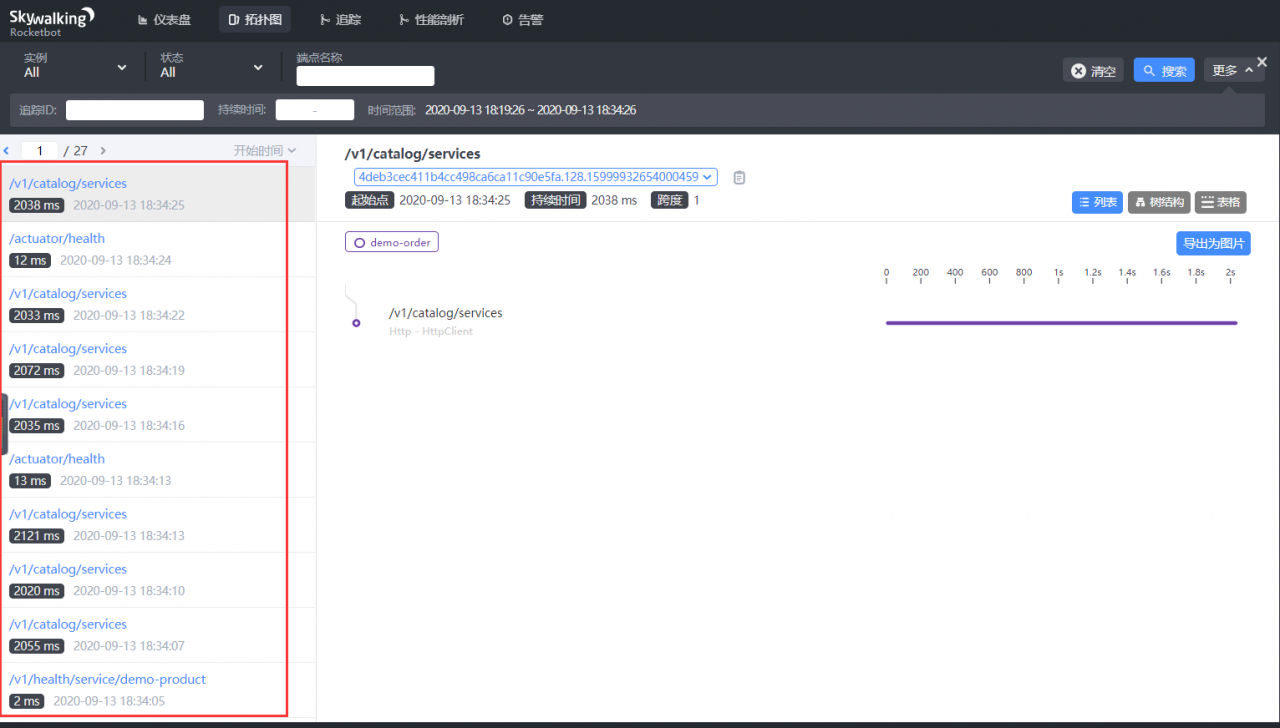Screen dimensions: 1280x728
Task: Open the 仪表盘 dashboard tab
Action: 164,20
